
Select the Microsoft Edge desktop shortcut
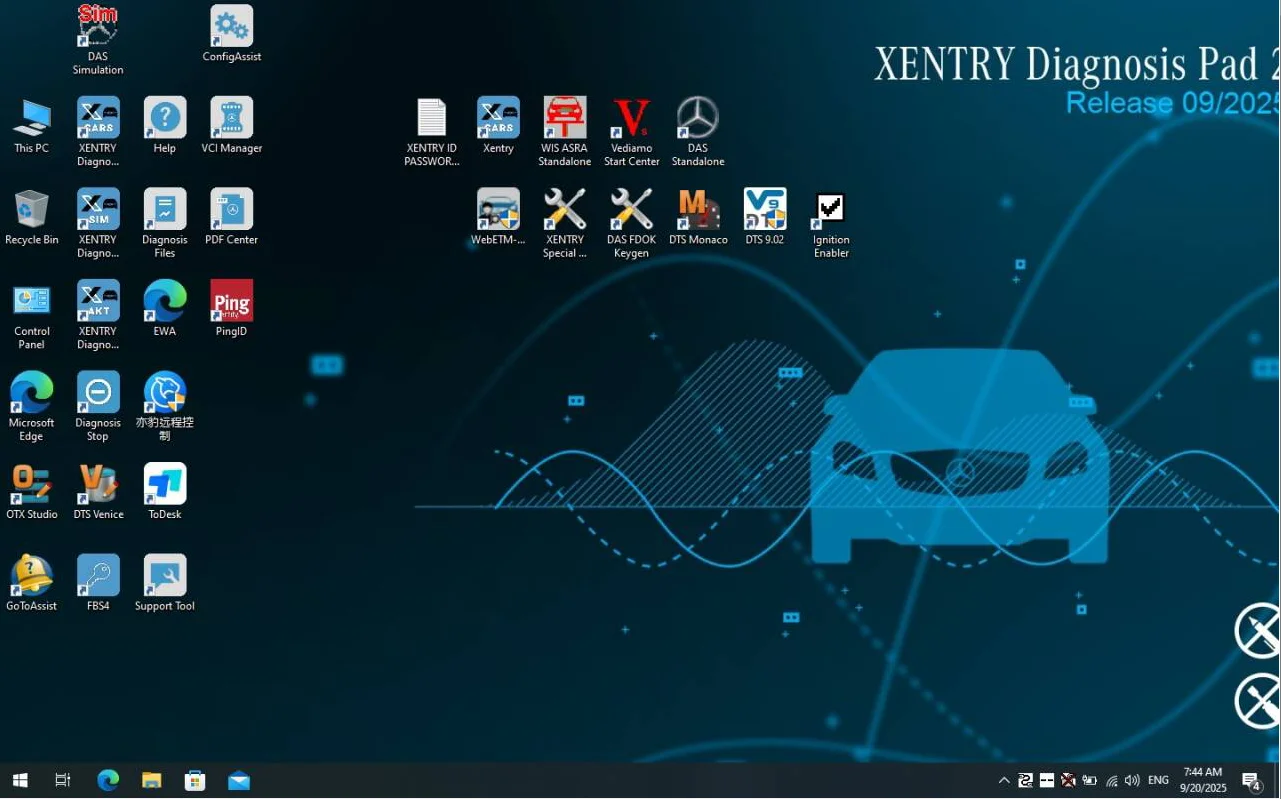pyautogui.click(x=32, y=406)
